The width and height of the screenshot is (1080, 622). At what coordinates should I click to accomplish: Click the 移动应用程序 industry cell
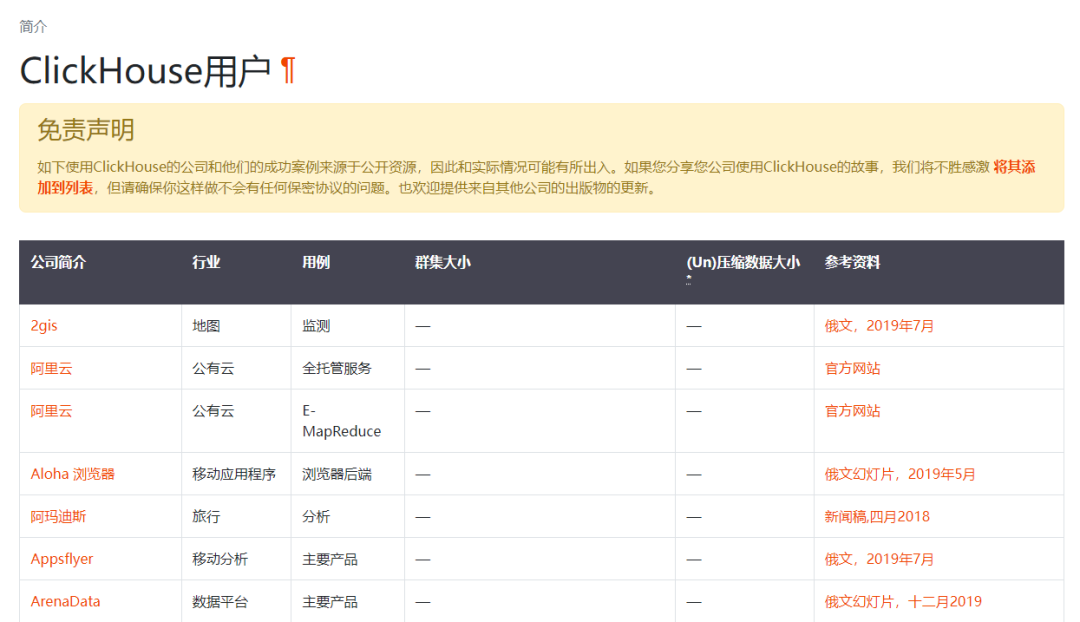click(234, 474)
